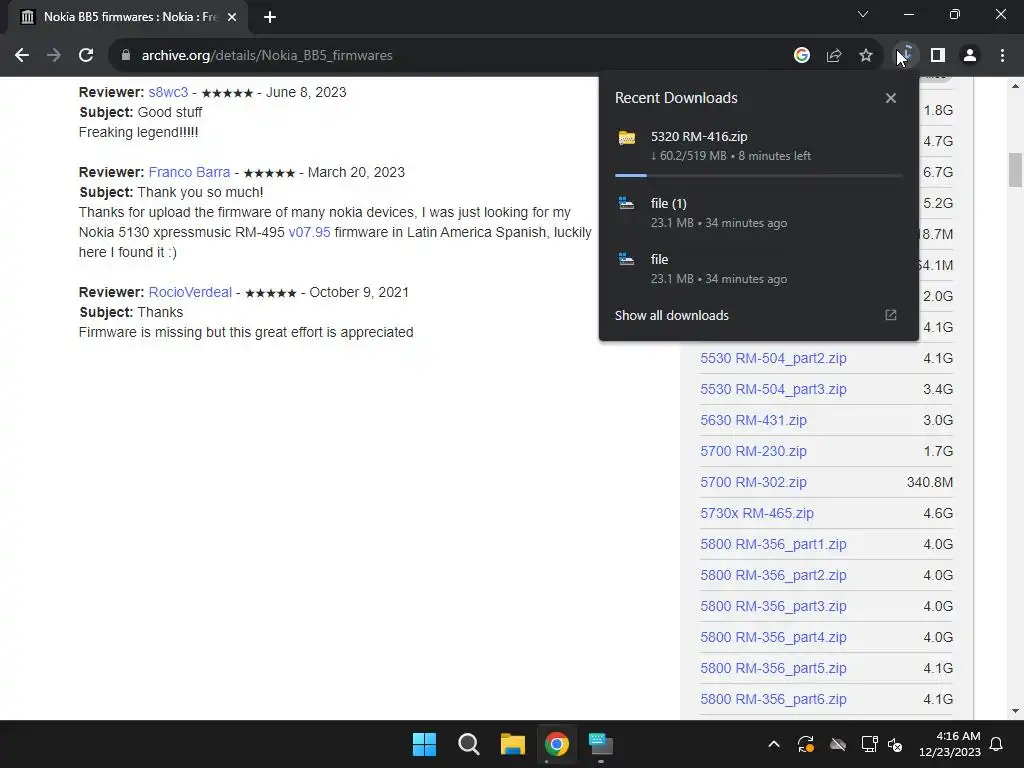This screenshot has width=1024, height=768.
Task: Open Windows taskbar search
Action: 468,744
